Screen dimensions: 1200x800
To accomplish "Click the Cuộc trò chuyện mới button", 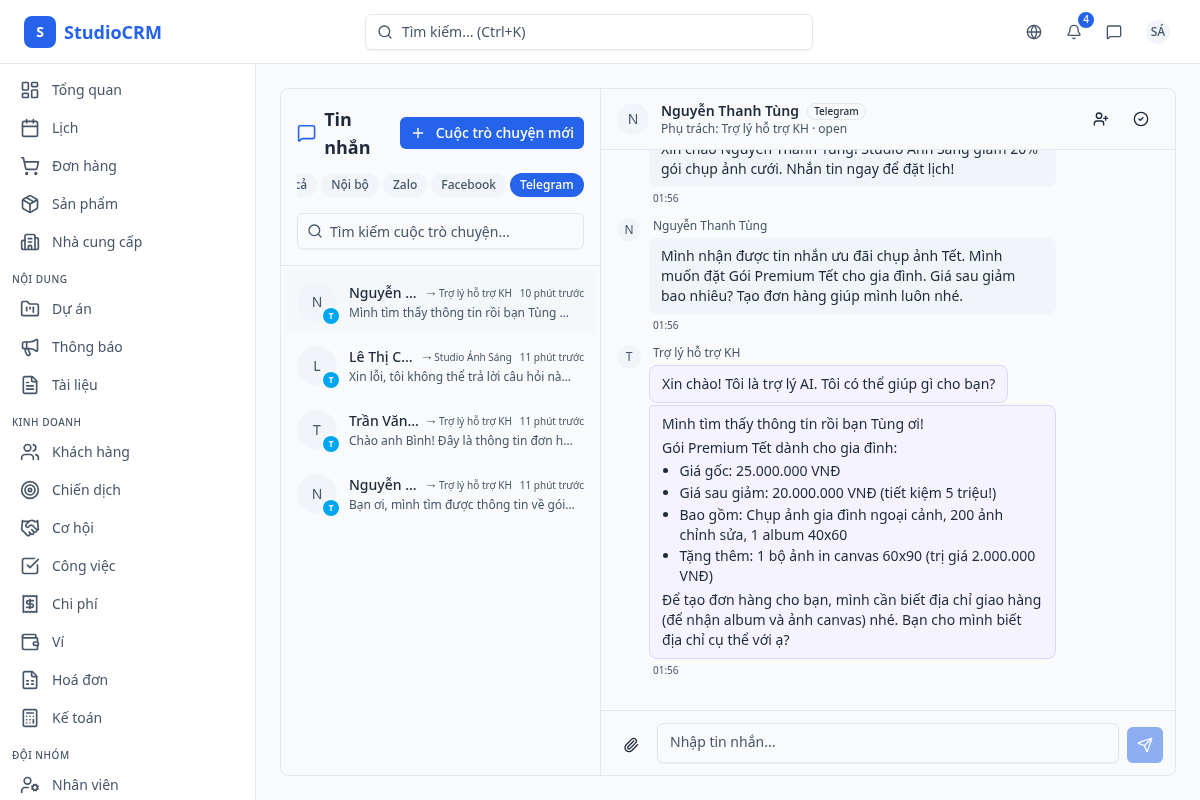I will pos(492,133).
